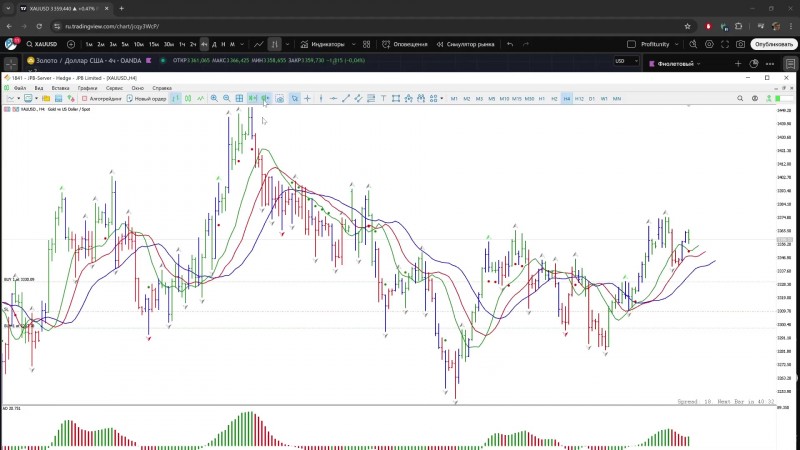
Task: Toggle chart shift in MetaTrader toolbar
Action: tap(265, 98)
